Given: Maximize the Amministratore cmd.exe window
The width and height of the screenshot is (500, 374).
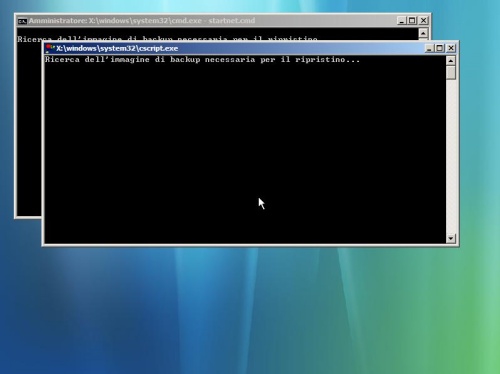Looking at the screenshot, I should pos(412,21).
